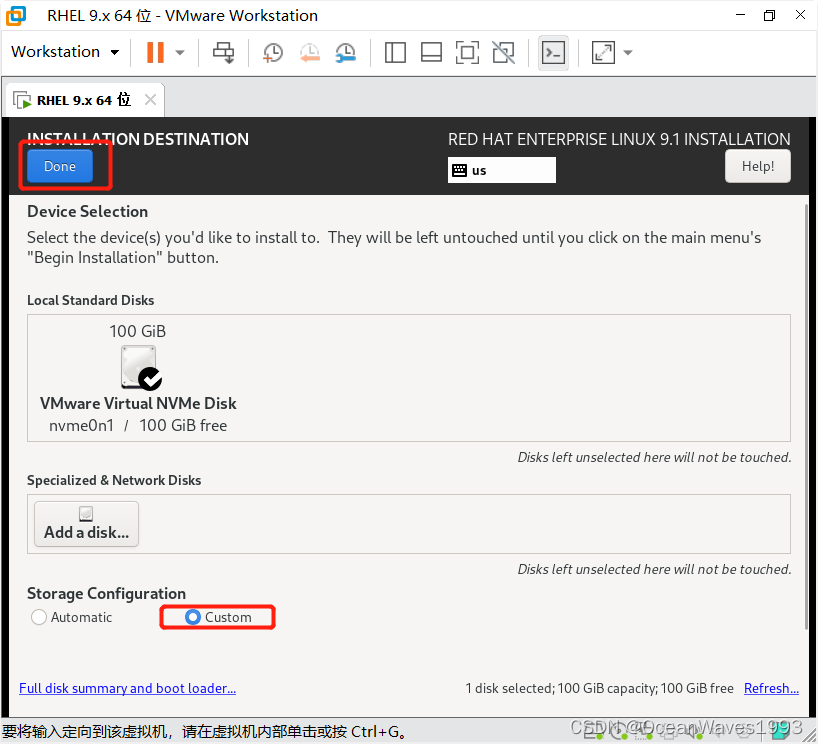
Task: Click the Help! button
Action: (x=757, y=166)
